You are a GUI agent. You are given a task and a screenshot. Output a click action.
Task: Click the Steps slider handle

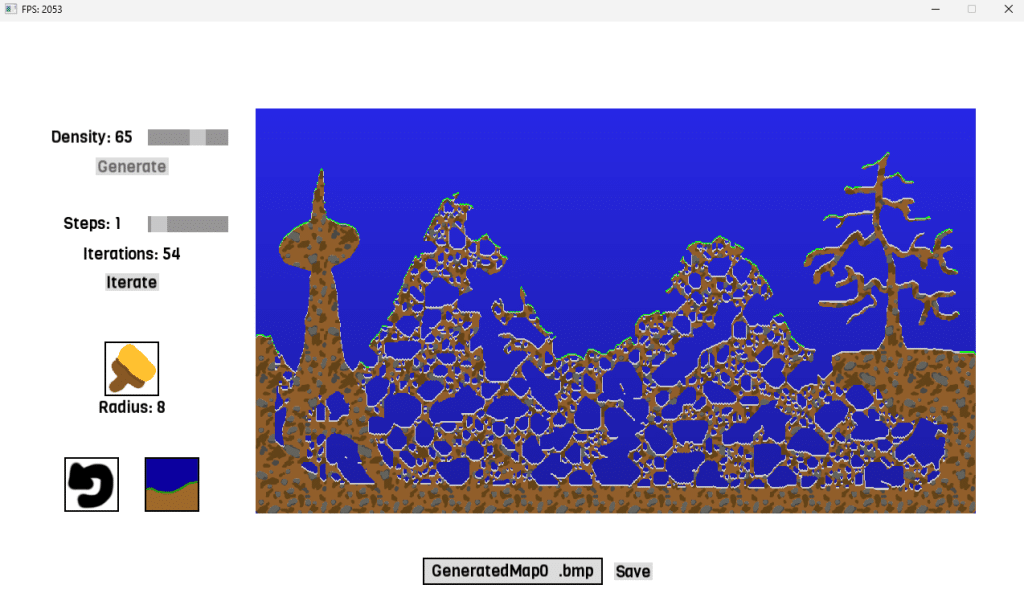click(x=158, y=224)
